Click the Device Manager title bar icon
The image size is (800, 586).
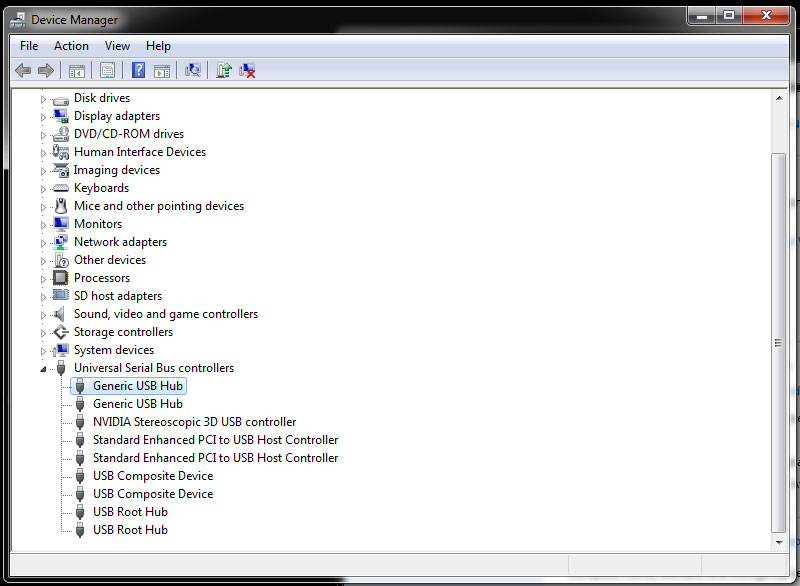(x=18, y=20)
